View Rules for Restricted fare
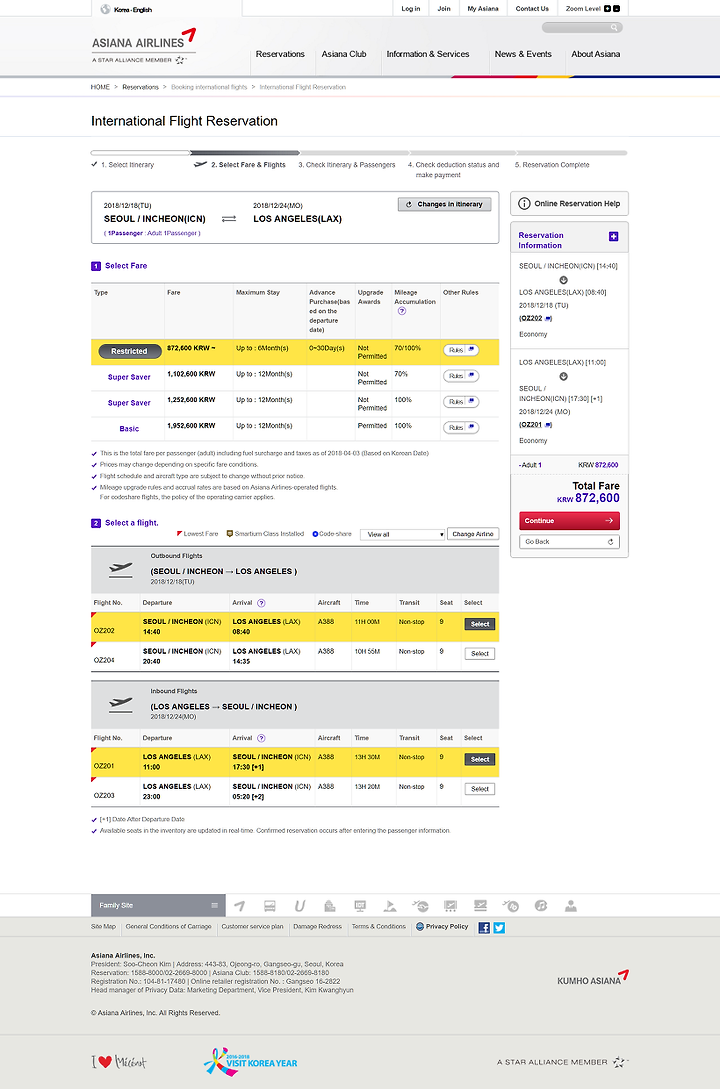 pos(461,350)
